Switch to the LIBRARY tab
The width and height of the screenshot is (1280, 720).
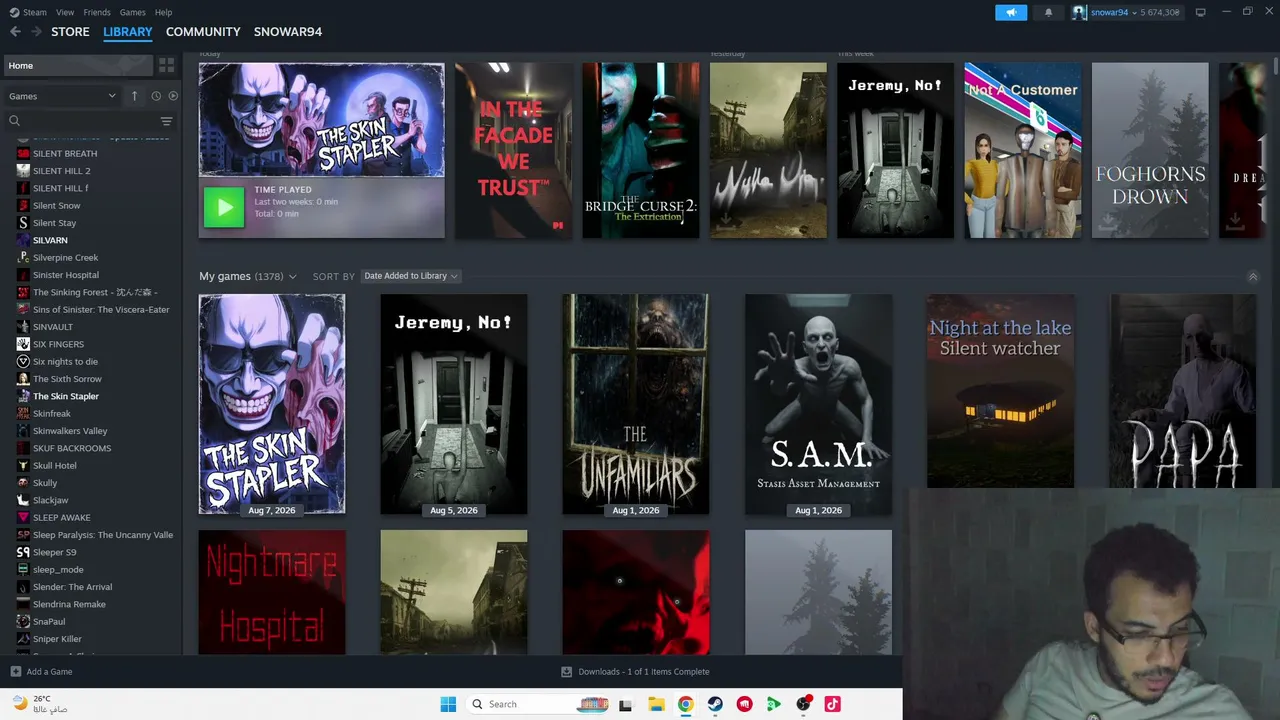point(128,32)
